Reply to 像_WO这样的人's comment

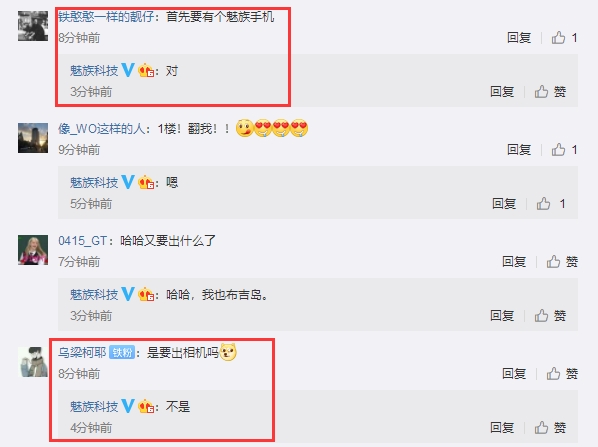(x=519, y=150)
